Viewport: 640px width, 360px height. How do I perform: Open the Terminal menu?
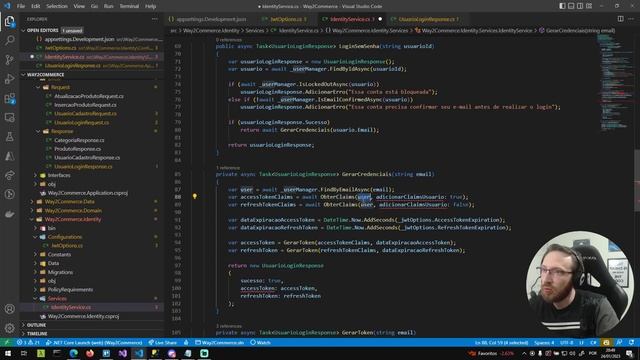(x=129, y=6)
